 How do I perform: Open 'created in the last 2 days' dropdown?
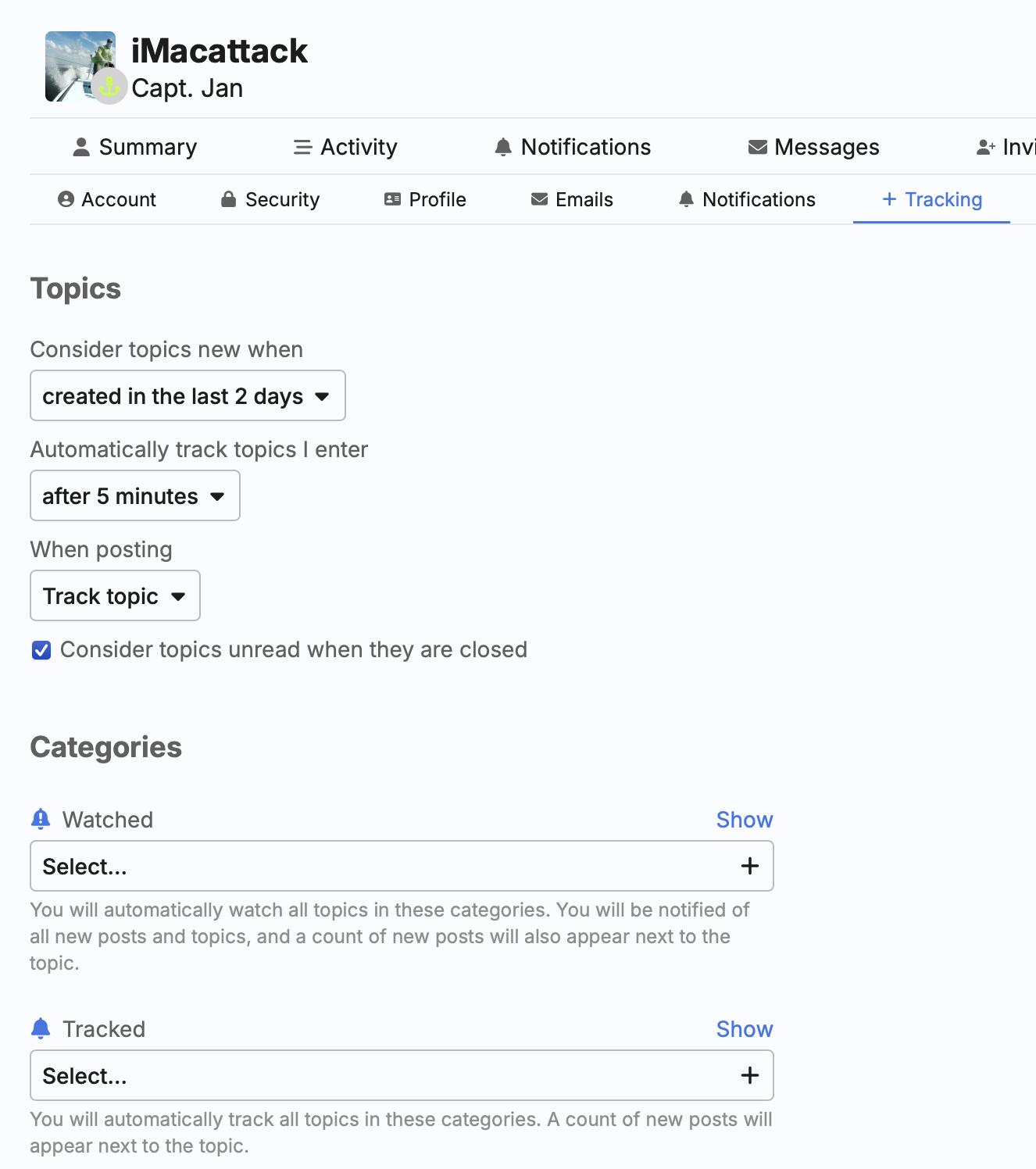tap(188, 396)
